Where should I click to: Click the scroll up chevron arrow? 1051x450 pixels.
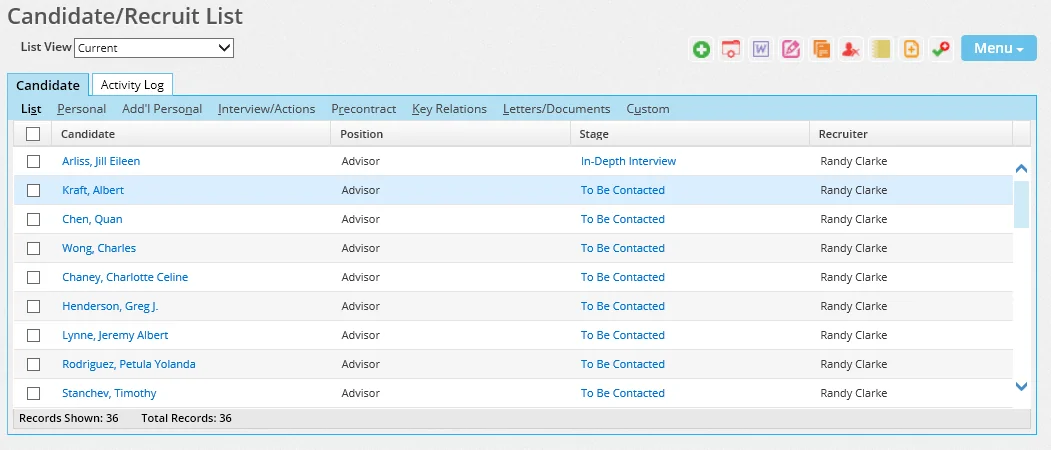point(1022,168)
